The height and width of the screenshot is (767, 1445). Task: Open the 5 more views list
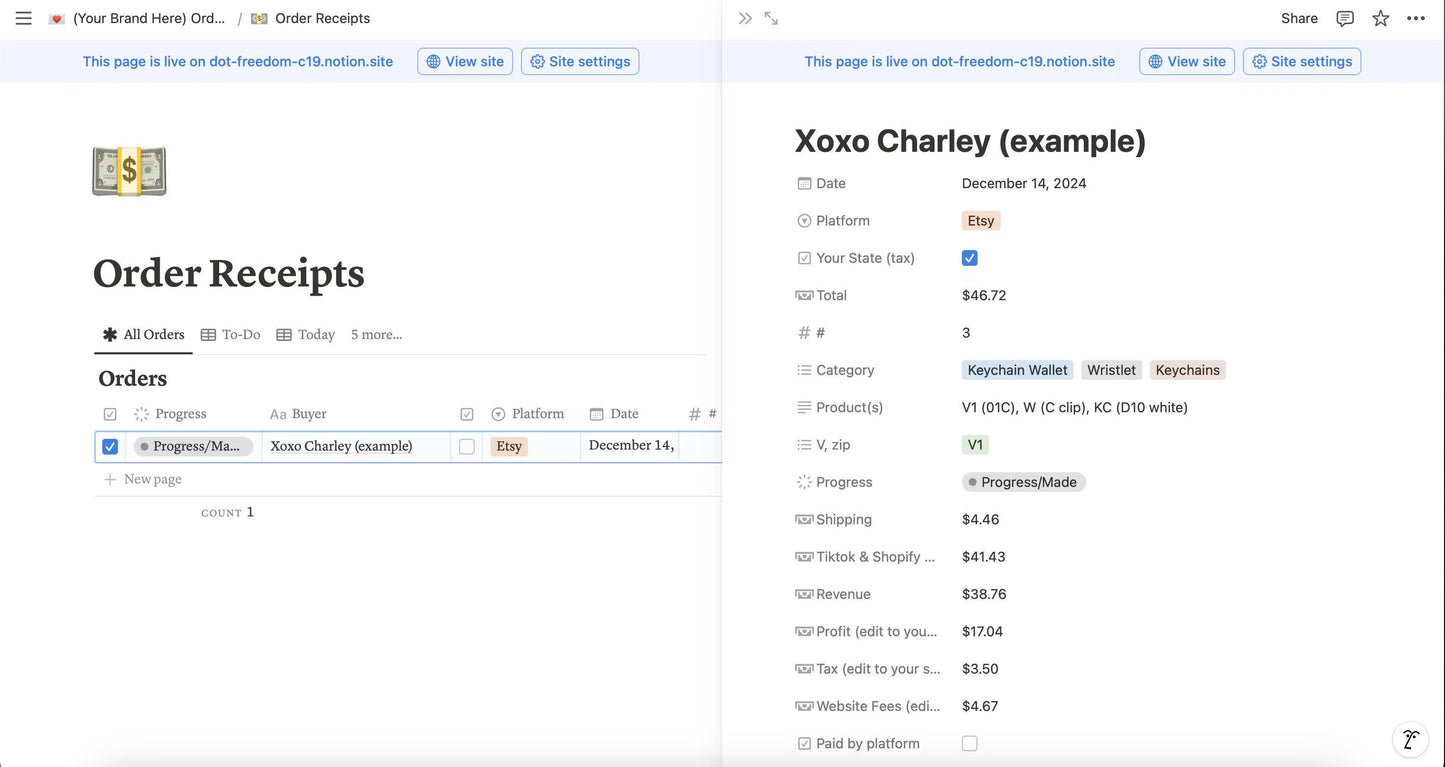[376, 333]
